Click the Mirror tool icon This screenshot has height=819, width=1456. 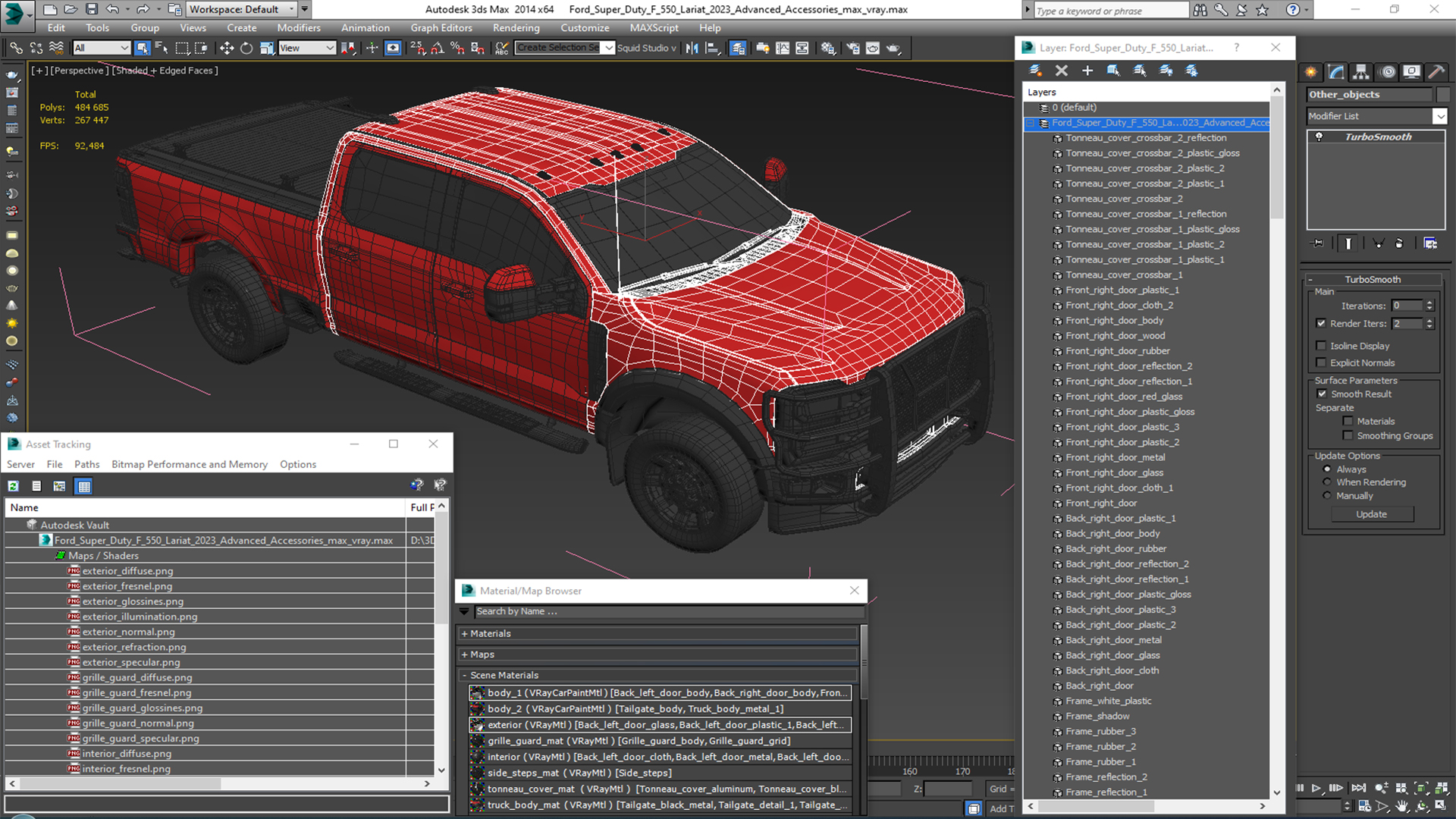pos(692,48)
